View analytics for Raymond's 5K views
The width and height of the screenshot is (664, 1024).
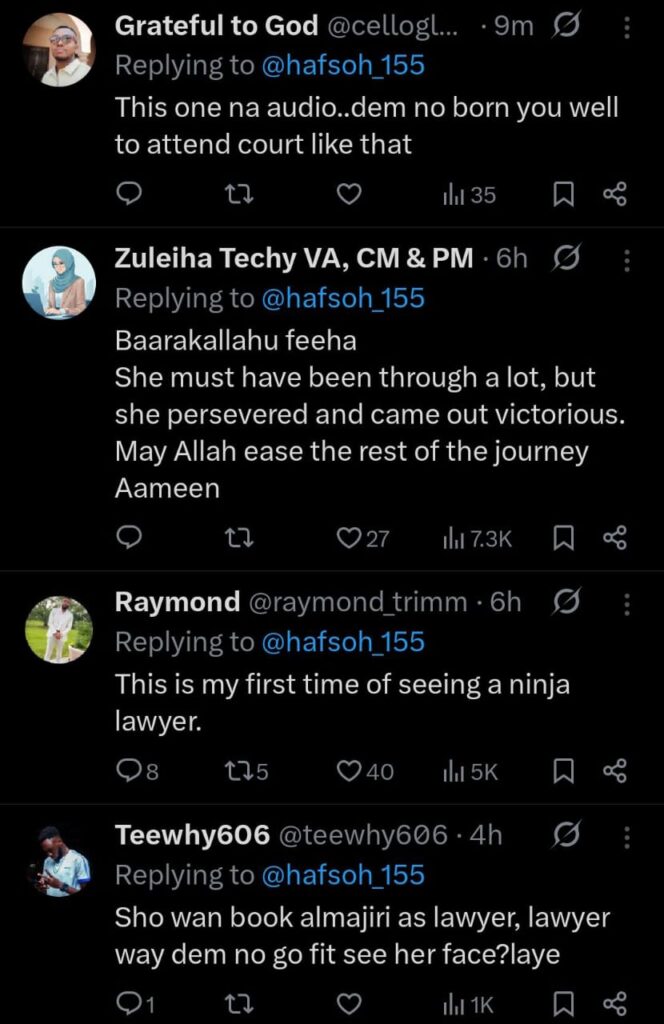[x=469, y=771]
